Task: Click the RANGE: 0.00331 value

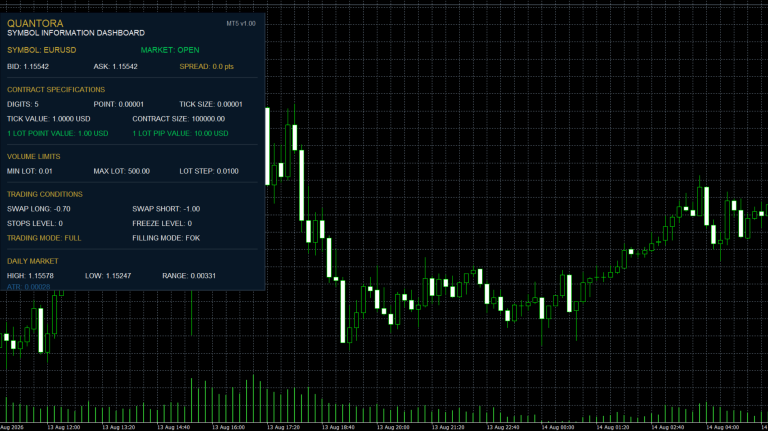Action: 189,276
